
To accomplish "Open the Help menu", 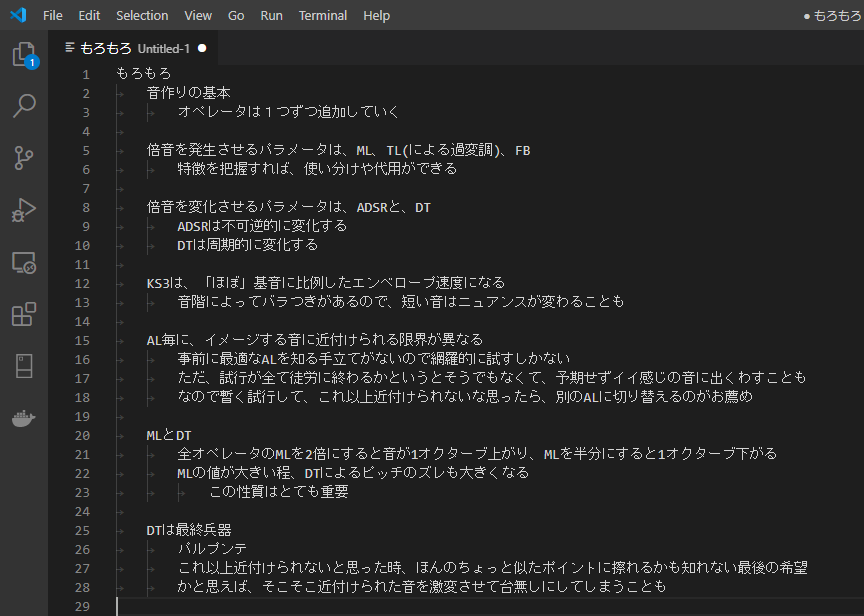I will [x=376, y=15].
